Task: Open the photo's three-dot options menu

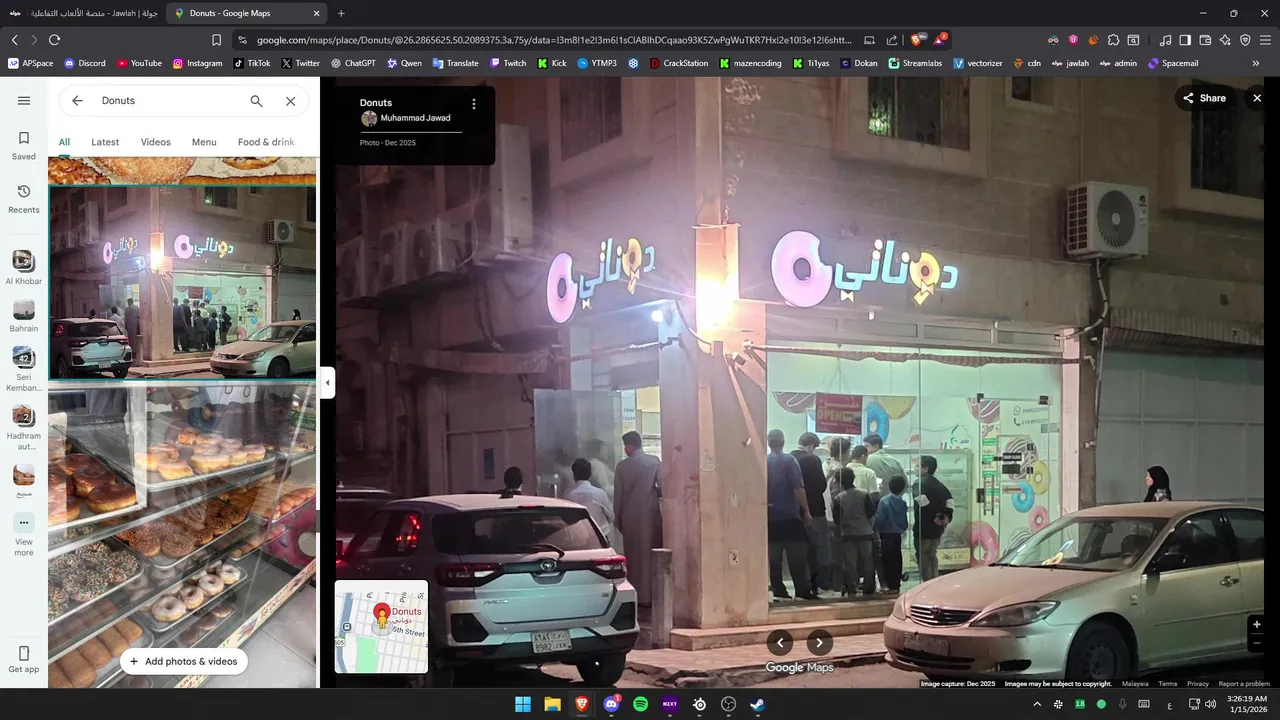Action: click(x=474, y=104)
